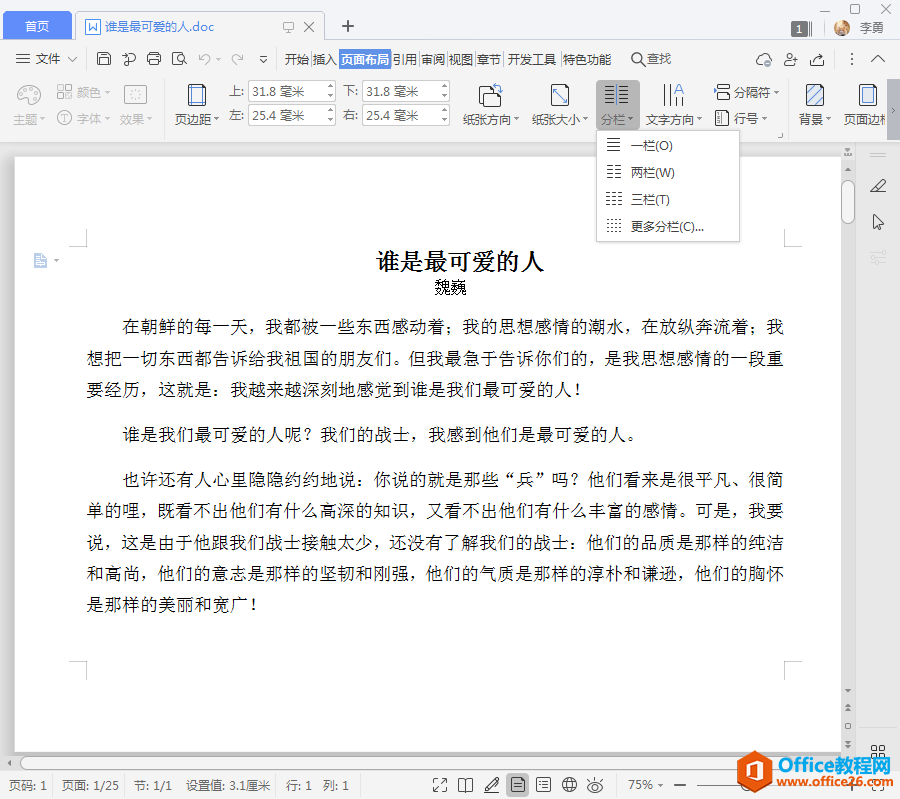900x799 pixels.
Task: Toggle the outline view button in status bar
Action: 543,785
